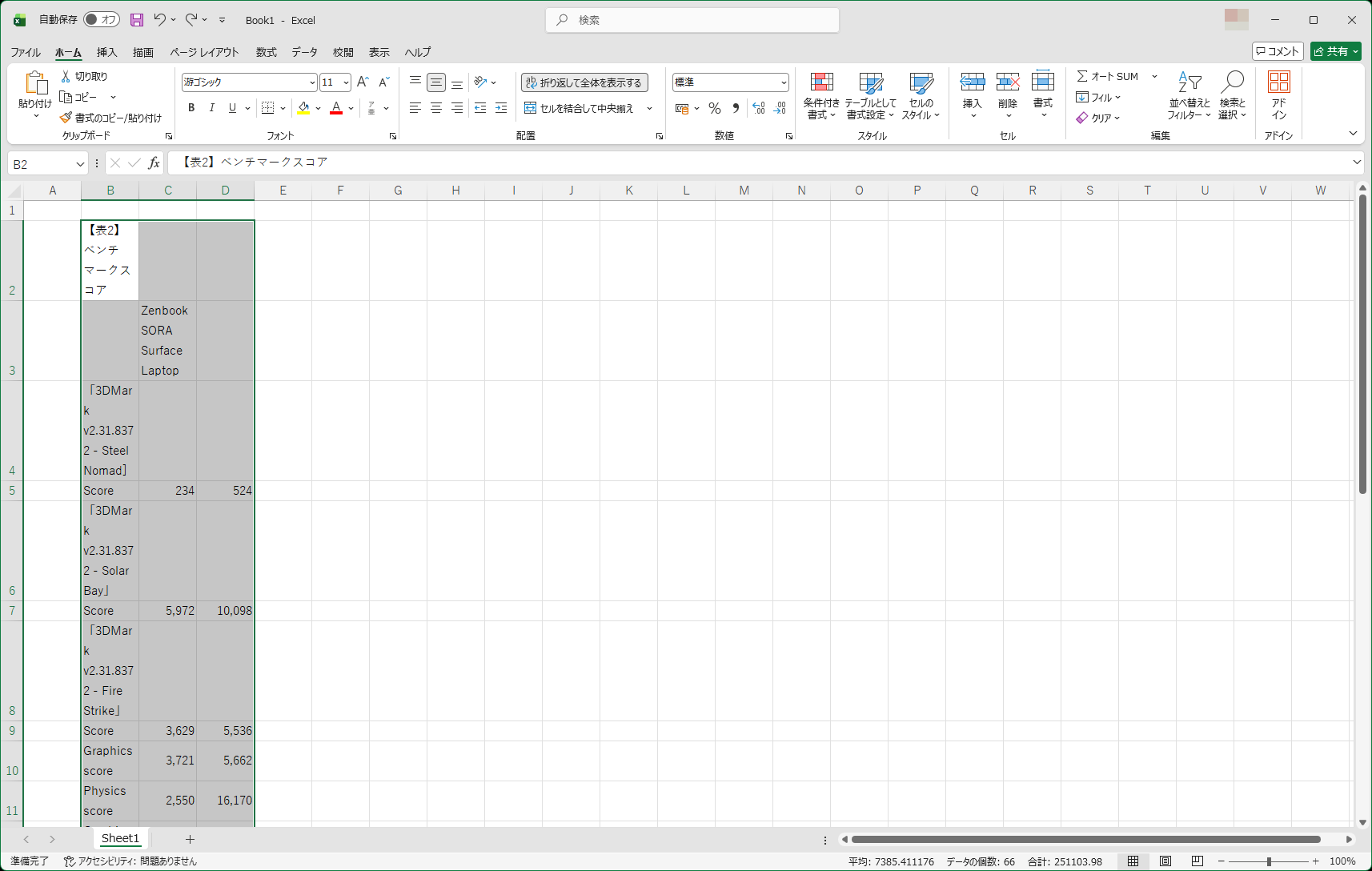Click Sort & Filter (並べ替えとフィルター)

[x=1189, y=96]
